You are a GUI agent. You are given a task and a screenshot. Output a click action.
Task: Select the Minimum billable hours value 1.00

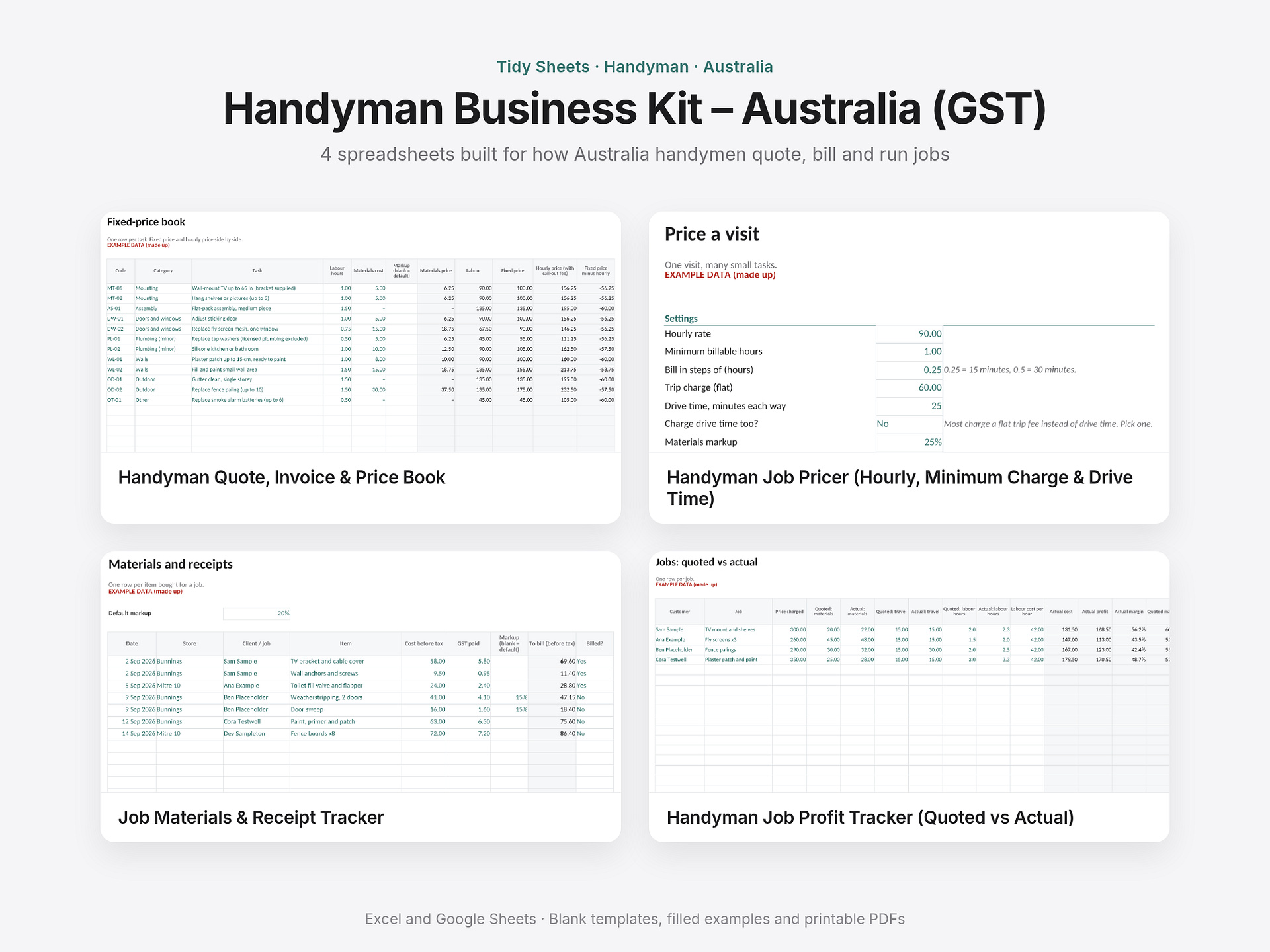pyautogui.click(x=910, y=352)
